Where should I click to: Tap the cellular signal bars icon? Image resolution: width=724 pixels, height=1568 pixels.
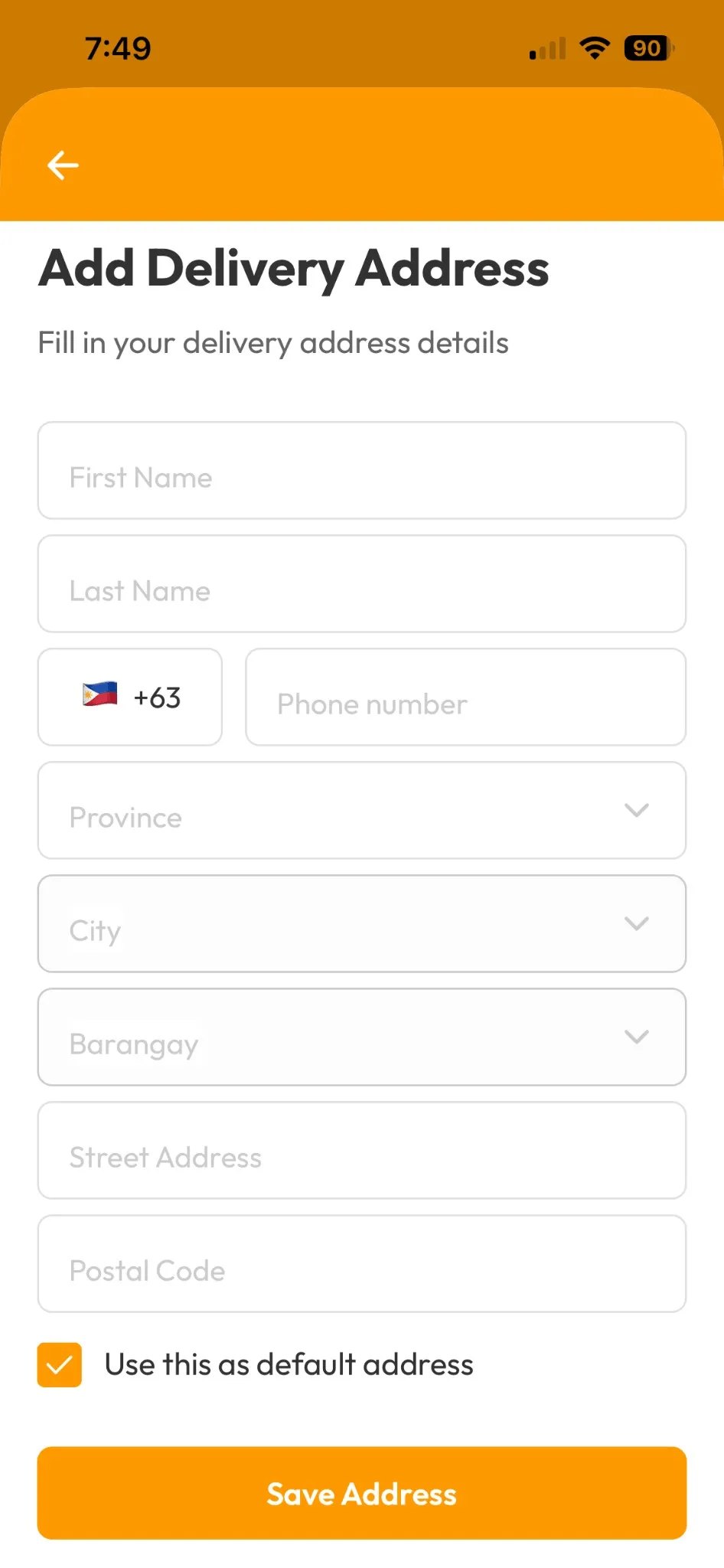coord(548,49)
